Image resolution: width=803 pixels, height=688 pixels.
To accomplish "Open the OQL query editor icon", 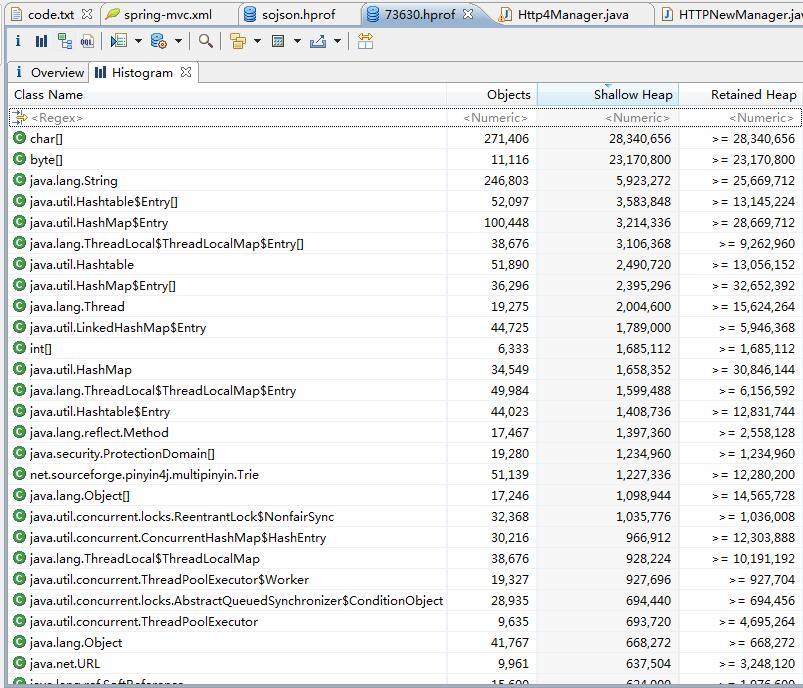I will coord(87,41).
